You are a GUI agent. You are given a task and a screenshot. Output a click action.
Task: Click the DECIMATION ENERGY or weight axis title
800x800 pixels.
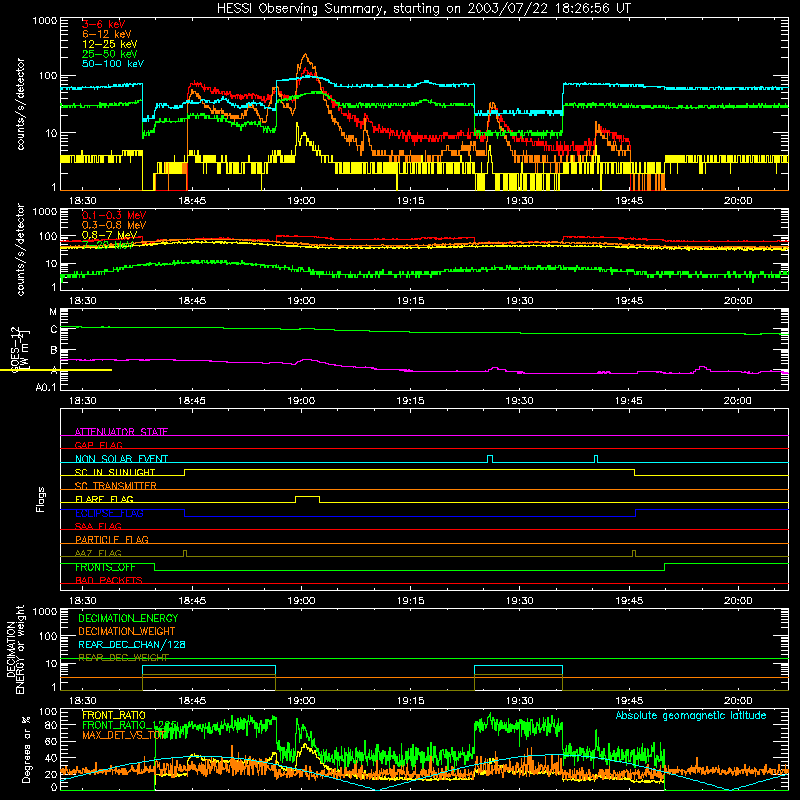pos(15,649)
